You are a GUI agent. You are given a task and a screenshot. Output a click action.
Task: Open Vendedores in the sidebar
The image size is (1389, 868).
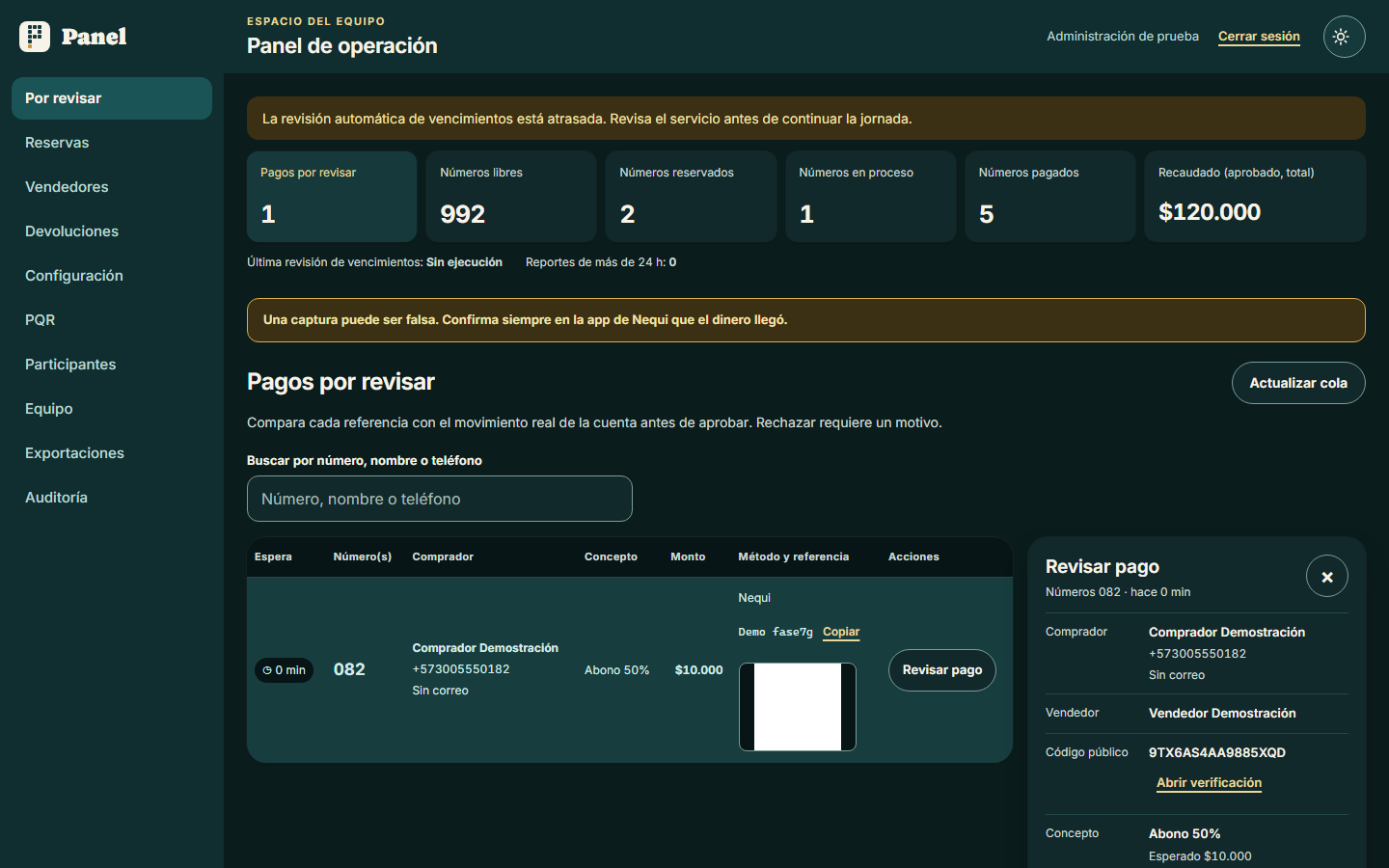click(x=112, y=187)
